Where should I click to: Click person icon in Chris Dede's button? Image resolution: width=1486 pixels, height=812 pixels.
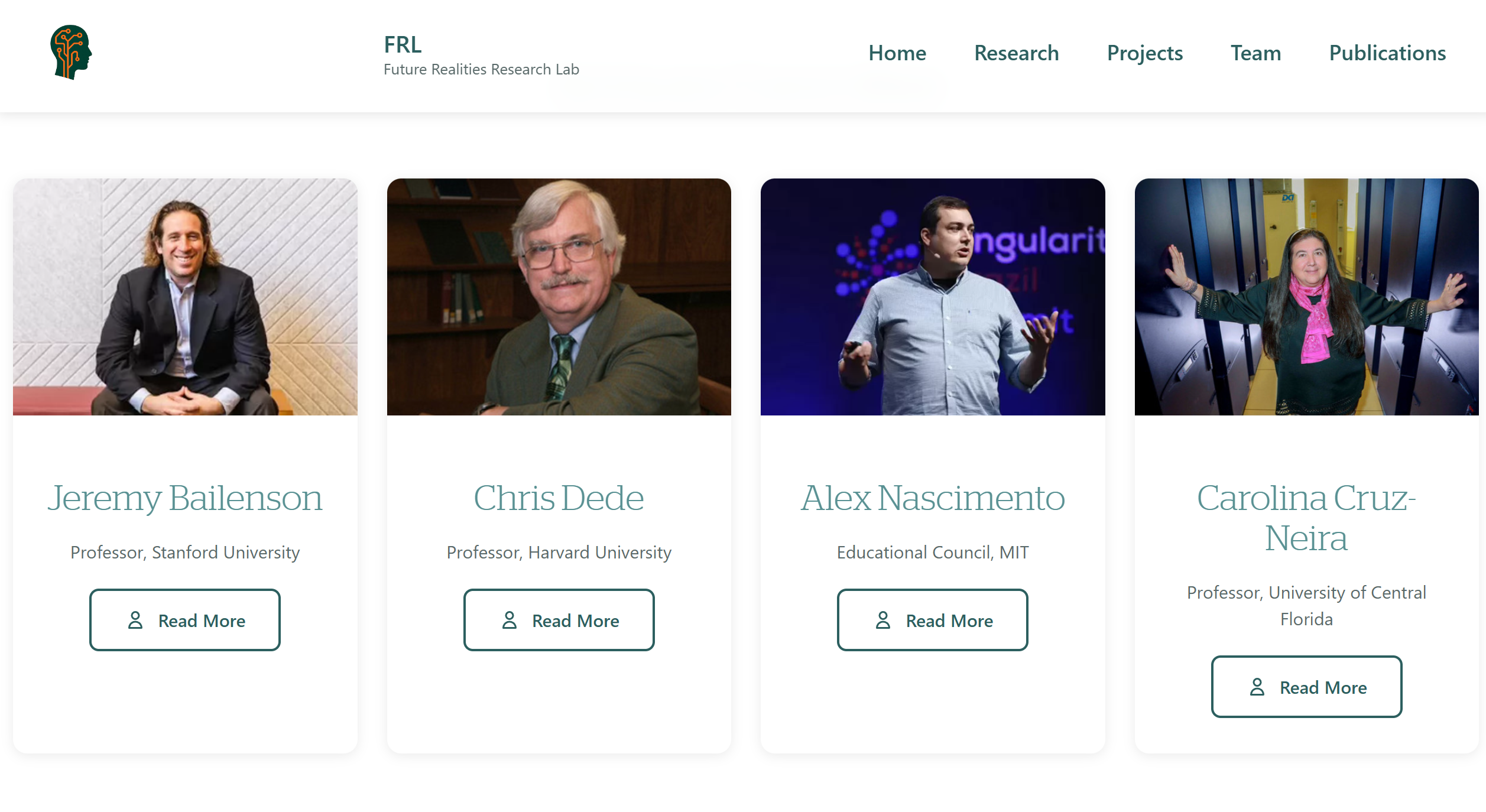[510, 620]
